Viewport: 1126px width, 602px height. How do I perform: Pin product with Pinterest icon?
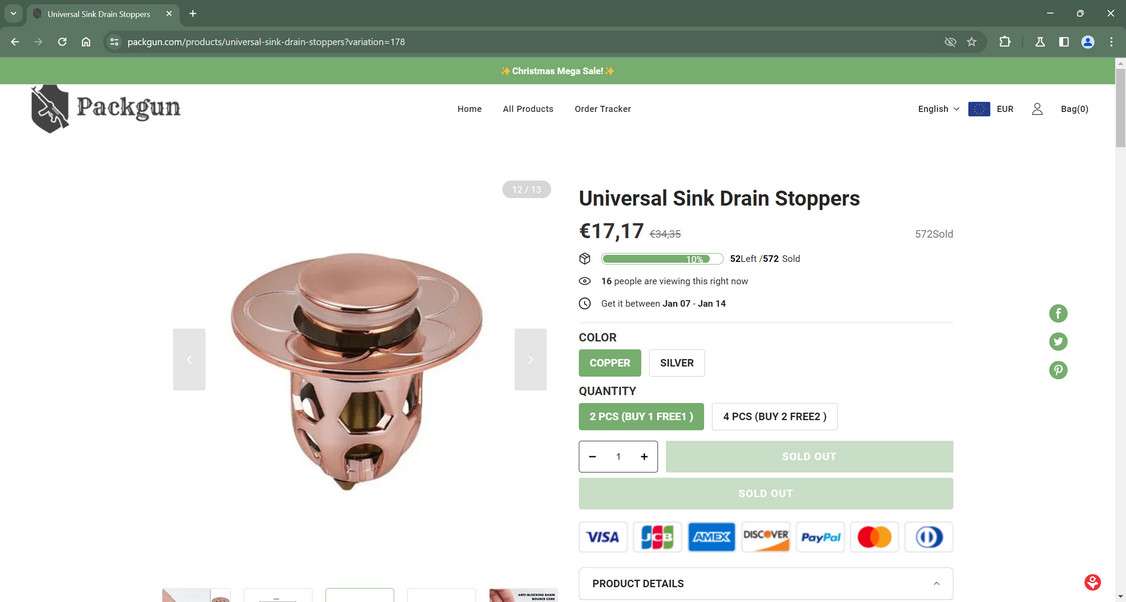click(x=1058, y=370)
